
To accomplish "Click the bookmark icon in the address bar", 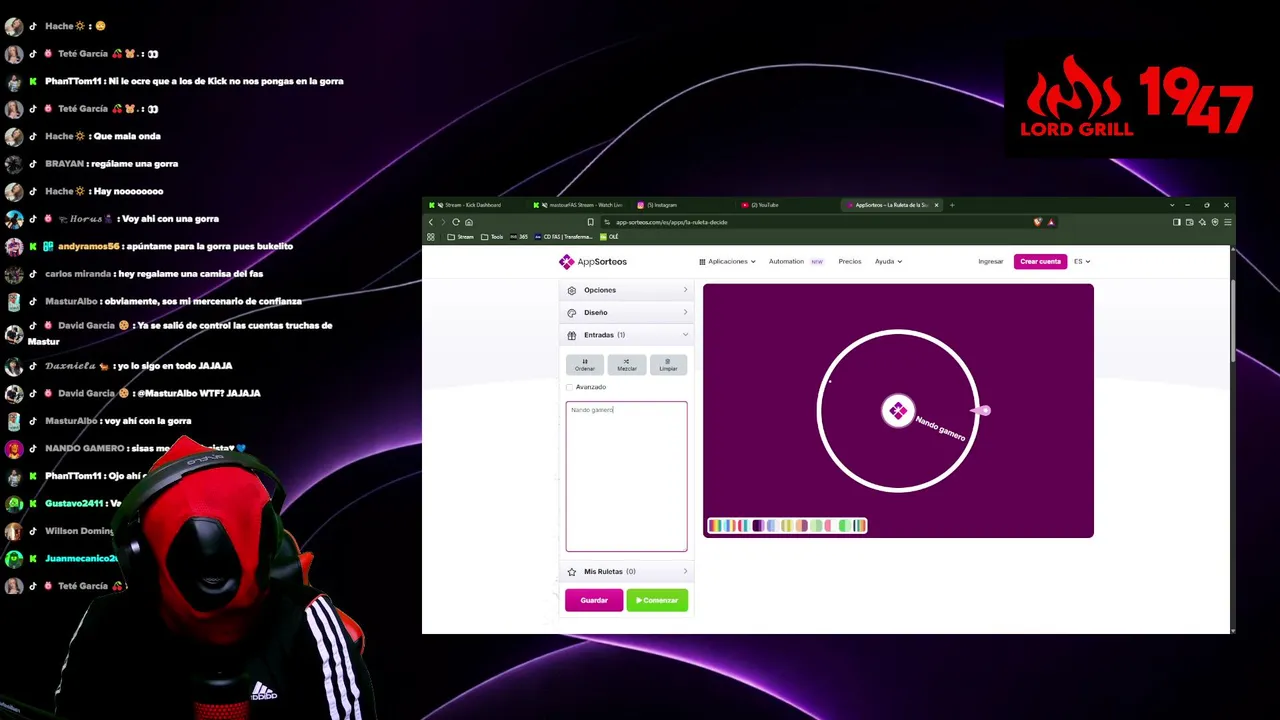I will coord(590,222).
